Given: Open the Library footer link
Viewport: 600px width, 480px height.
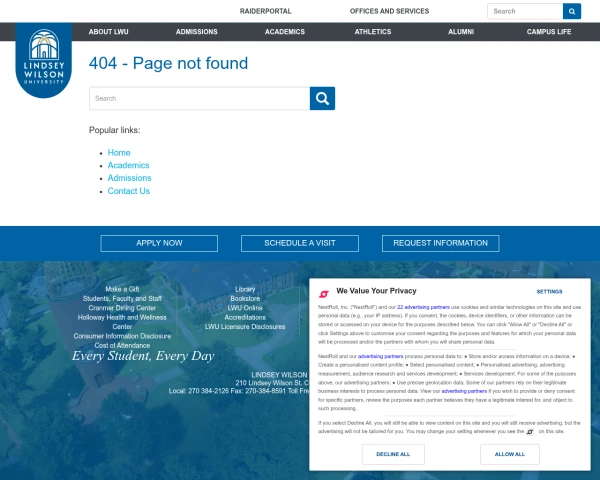Looking at the screenshot, I should tap(245, 289).
